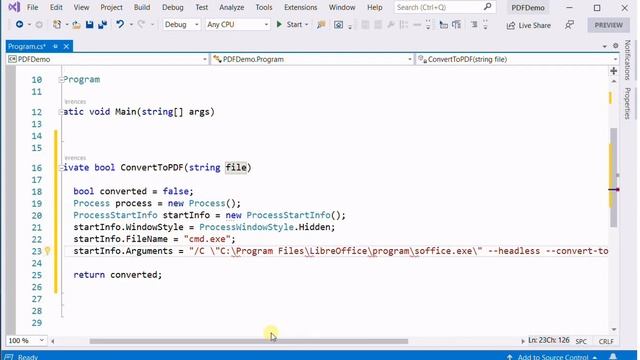
Task: Open the Properties side tab
Action: 627,103
